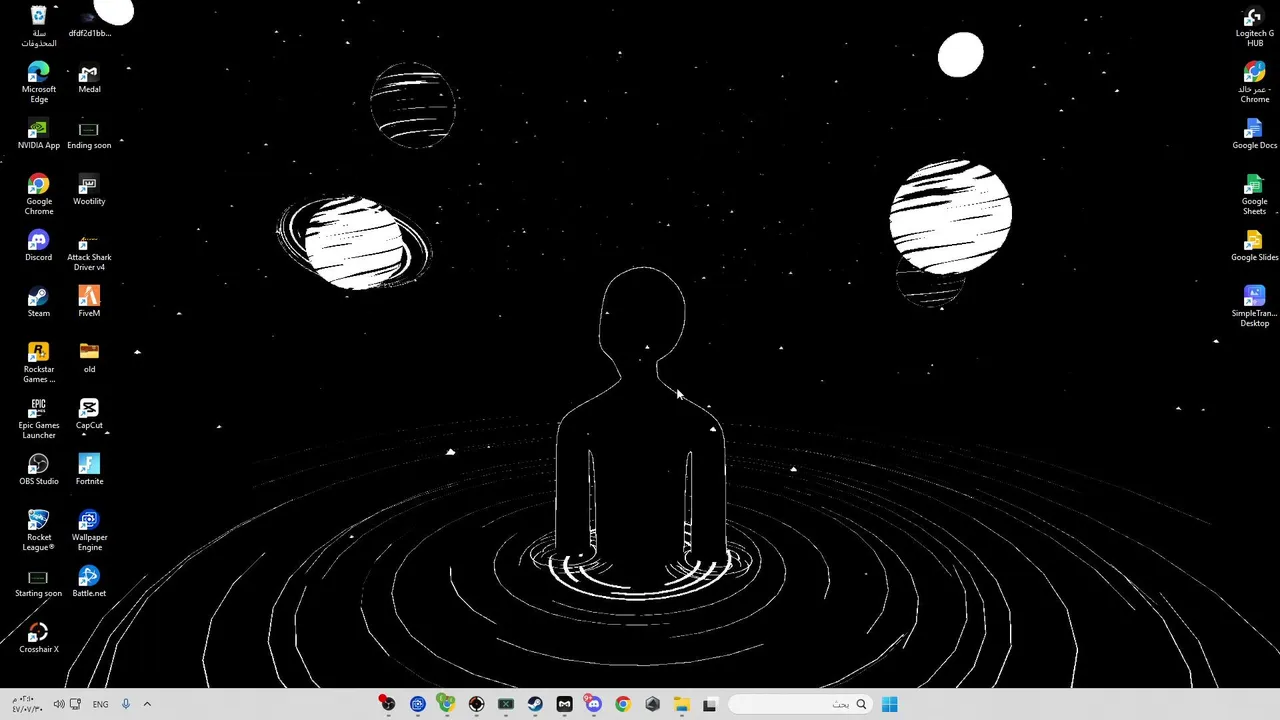Expand hidden system tray icons chevron
Image resolution: width=1280 pixels, height=720 pixels.
pos(147,704)
